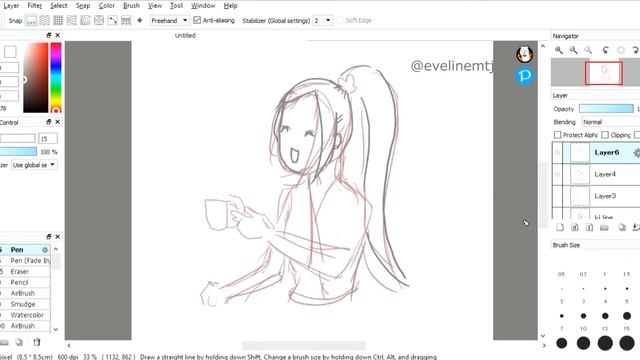Enable radial snap
Viewport: 640px width, 360px height.
tap(85, 20)
